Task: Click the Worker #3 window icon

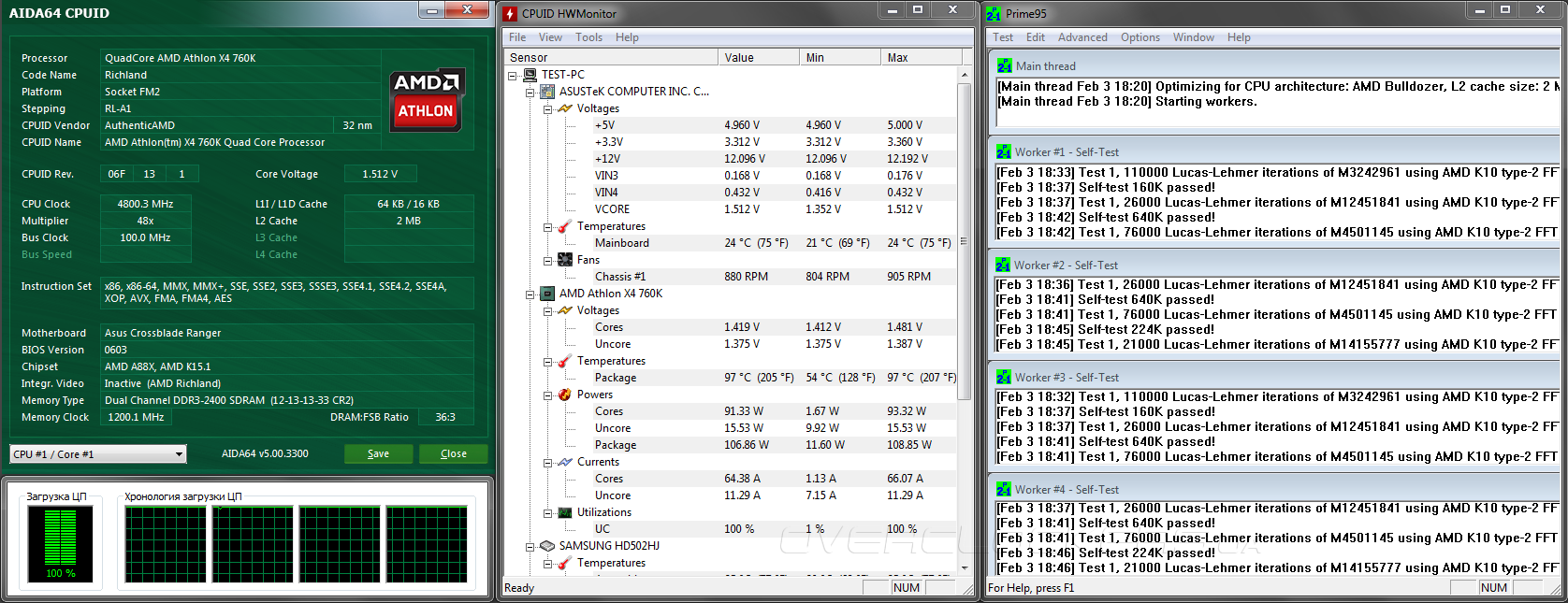Action: pyautogui.click(x=1004, y=378)
